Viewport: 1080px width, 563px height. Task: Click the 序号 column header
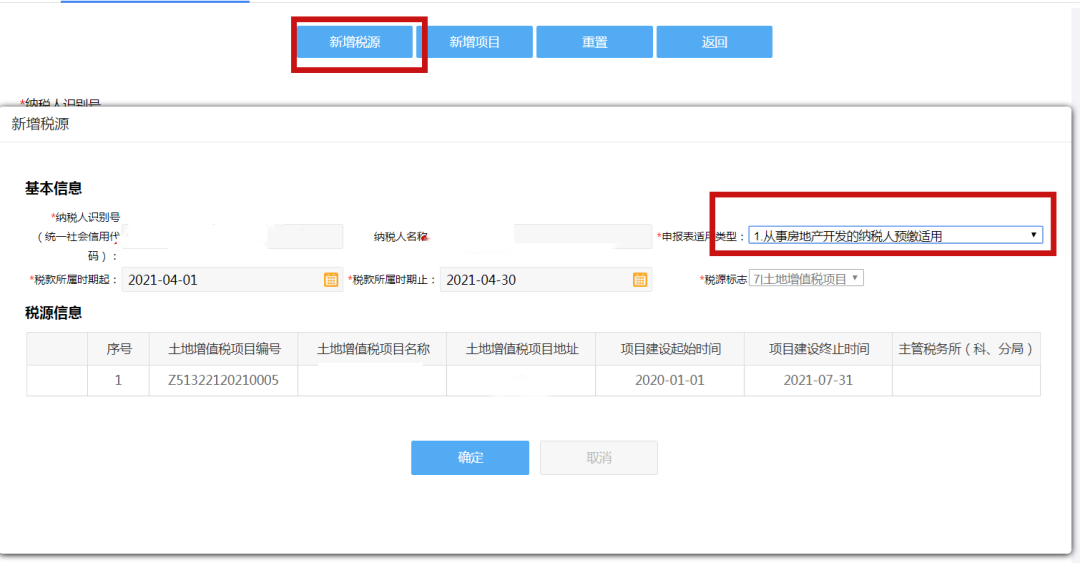(118, 349)
